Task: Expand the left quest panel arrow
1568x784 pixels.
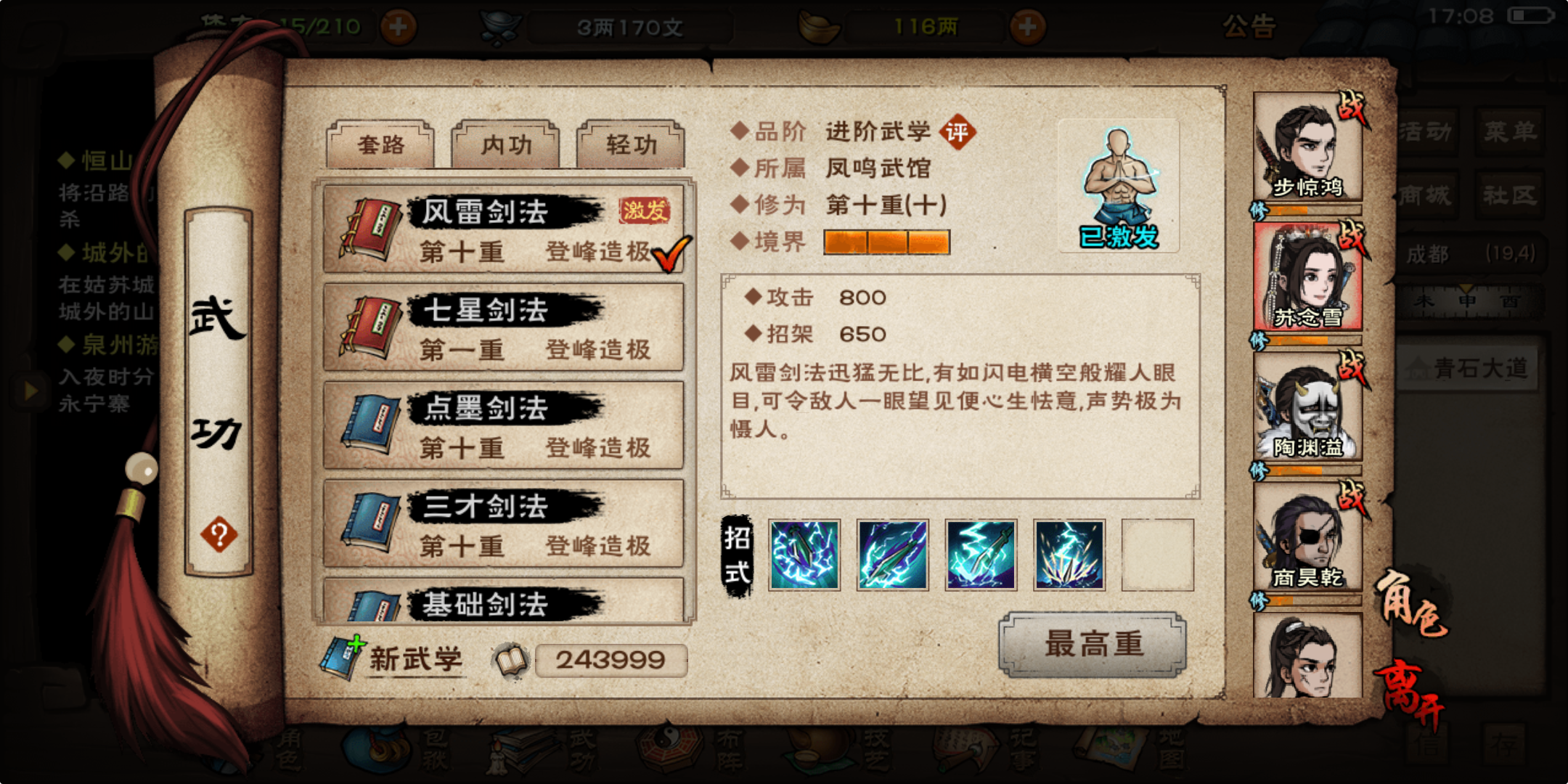Action: 30,391
